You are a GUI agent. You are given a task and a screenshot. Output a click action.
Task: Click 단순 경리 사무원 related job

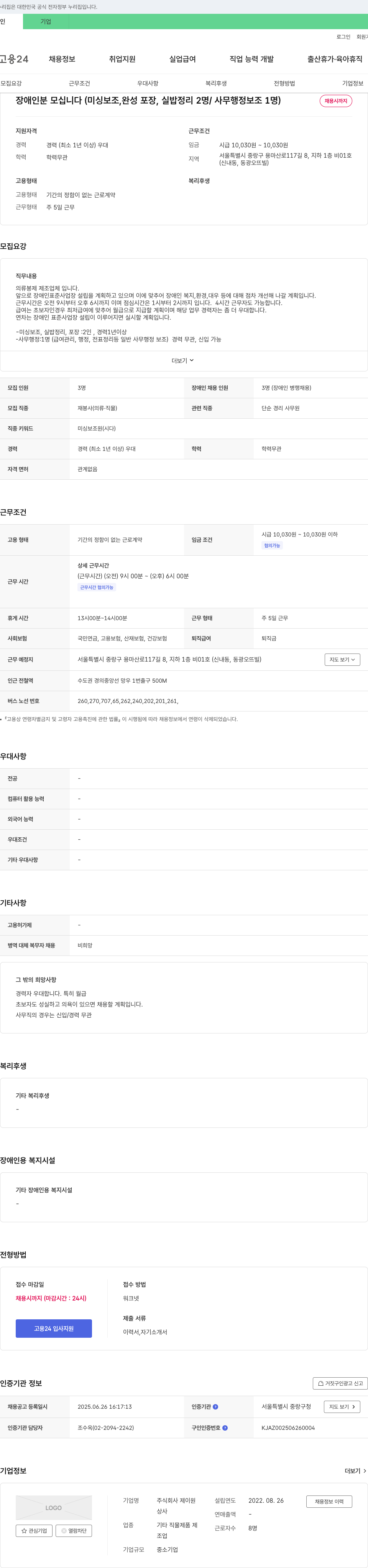281,408
